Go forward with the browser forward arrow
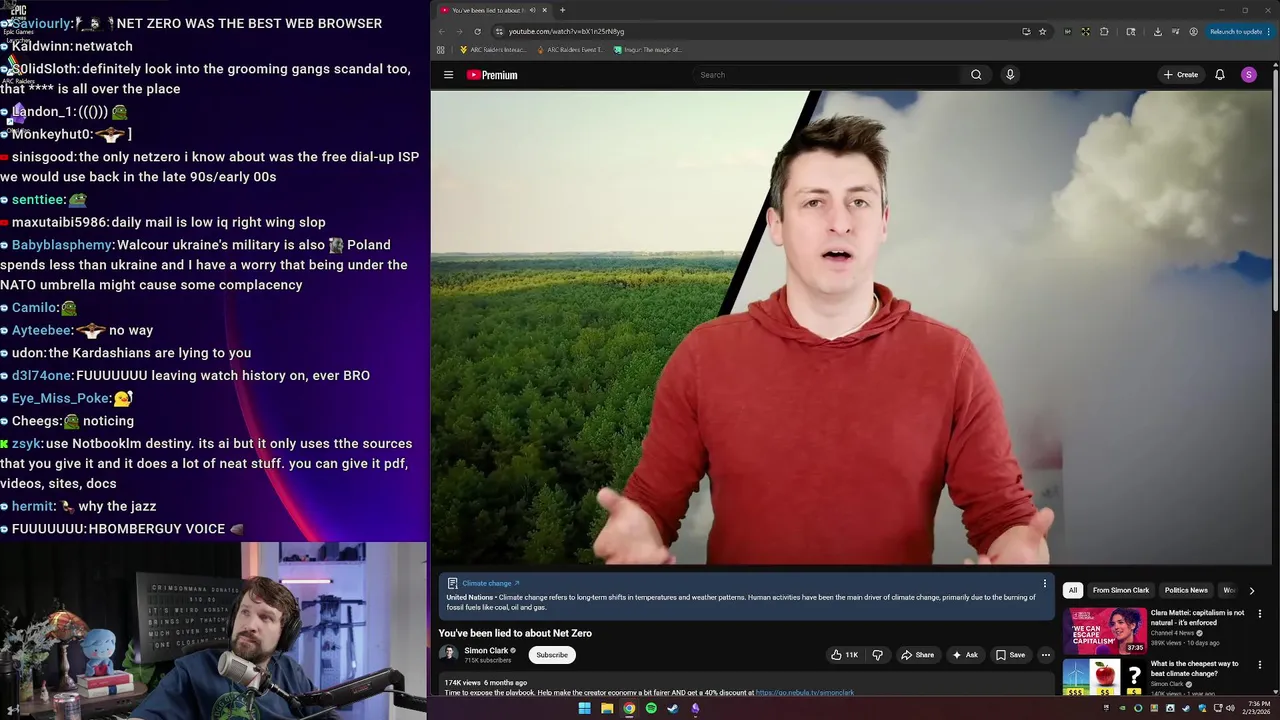 459,31
